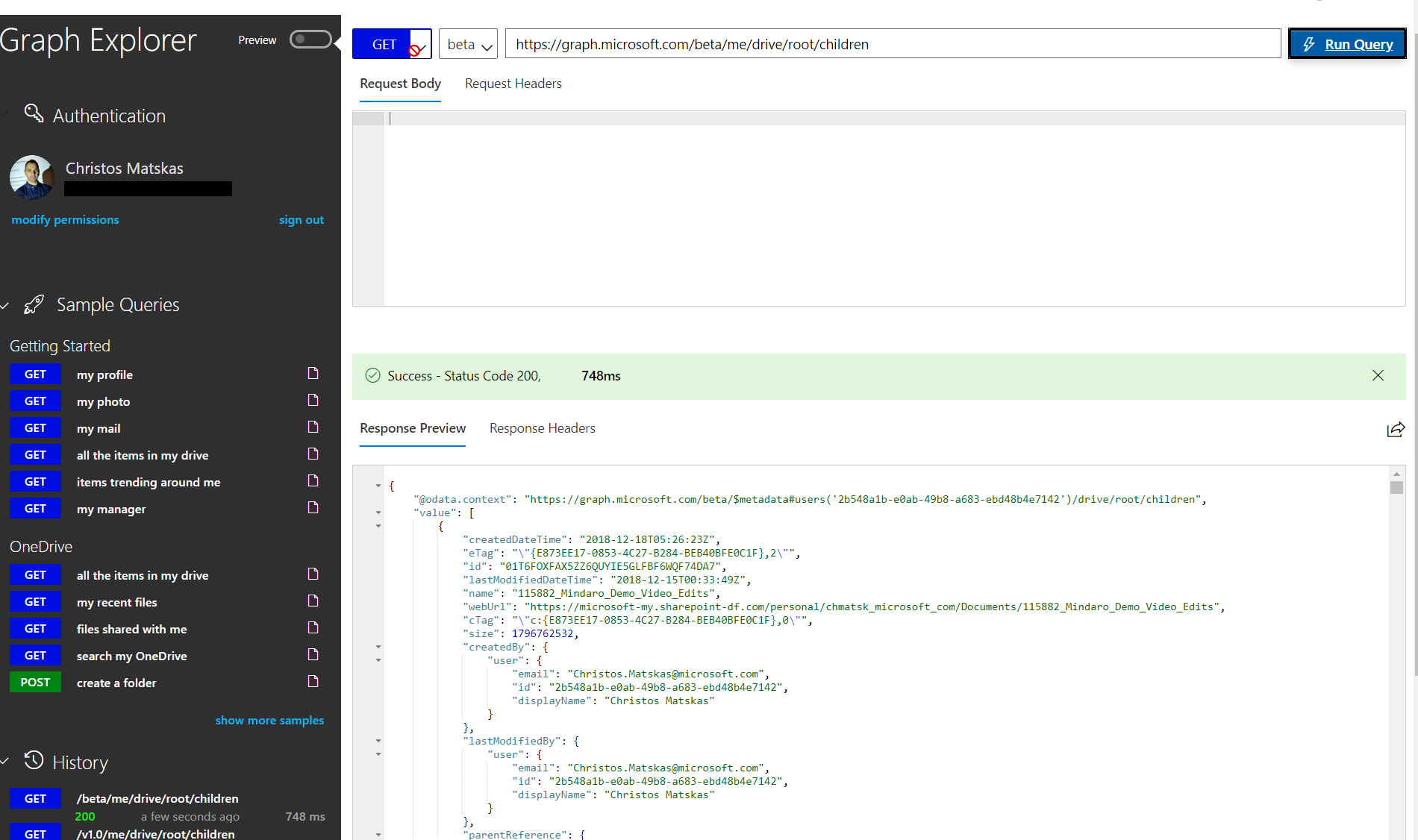Open docs icon for 'my recent files'

[313, 601]
